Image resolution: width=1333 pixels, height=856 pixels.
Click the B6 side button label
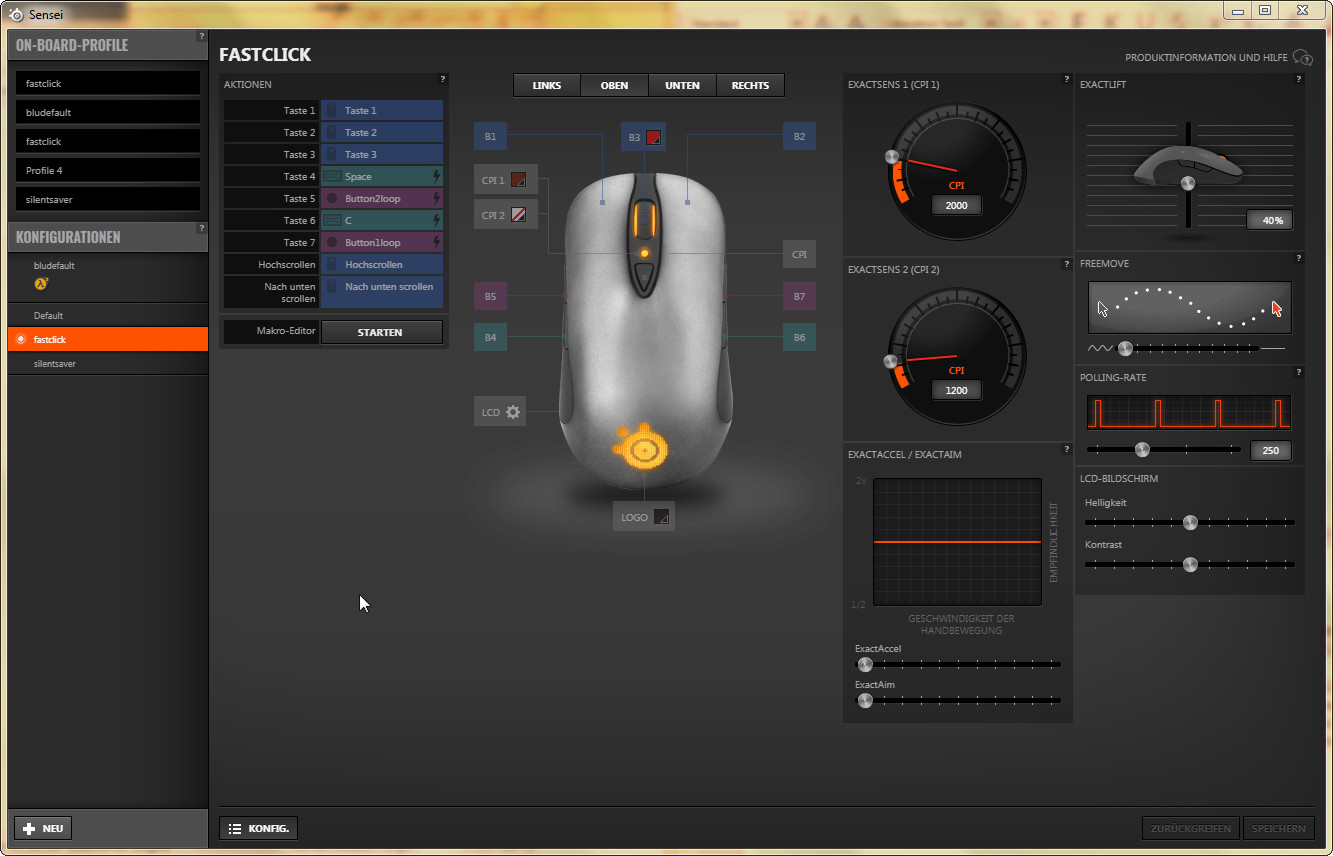[799, 337]
